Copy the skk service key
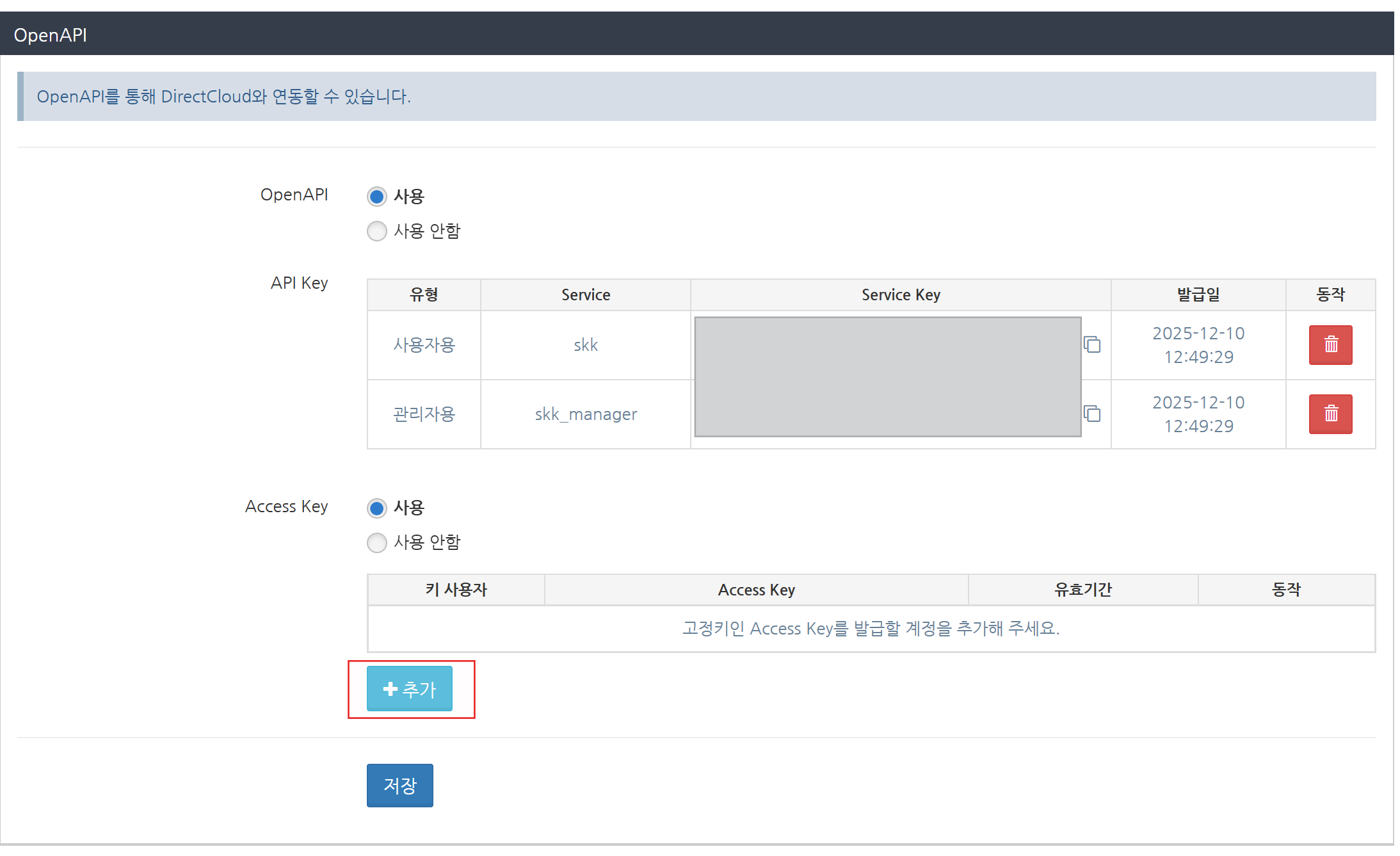 (1091, 344)
